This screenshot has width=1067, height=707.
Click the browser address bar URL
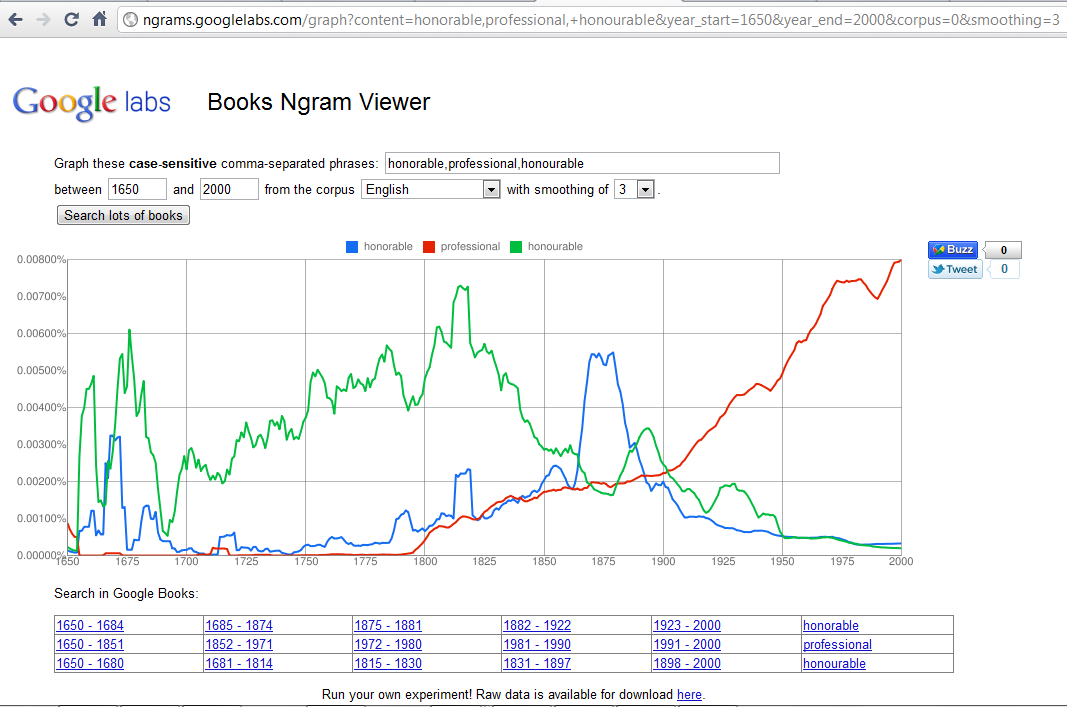click(600, 20)
